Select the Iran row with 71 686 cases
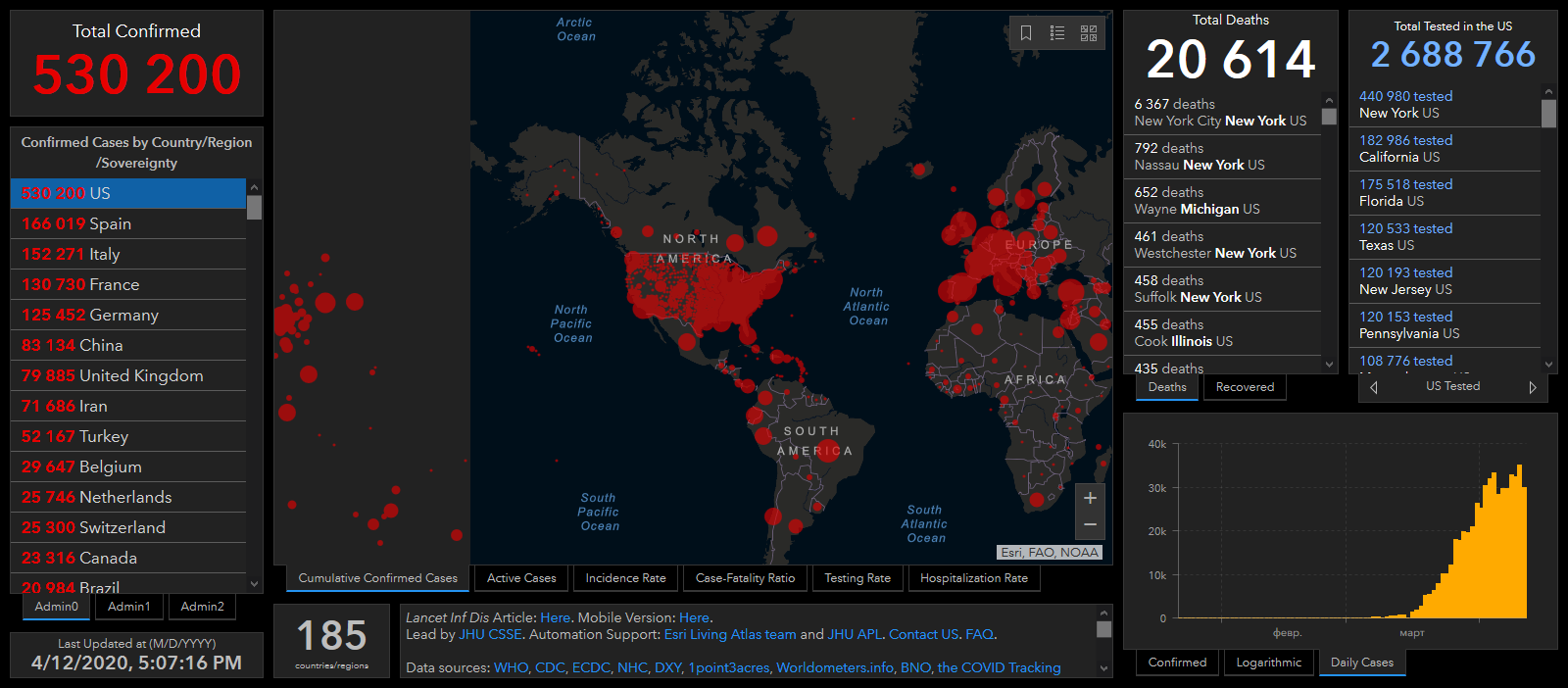 point(128,407)
